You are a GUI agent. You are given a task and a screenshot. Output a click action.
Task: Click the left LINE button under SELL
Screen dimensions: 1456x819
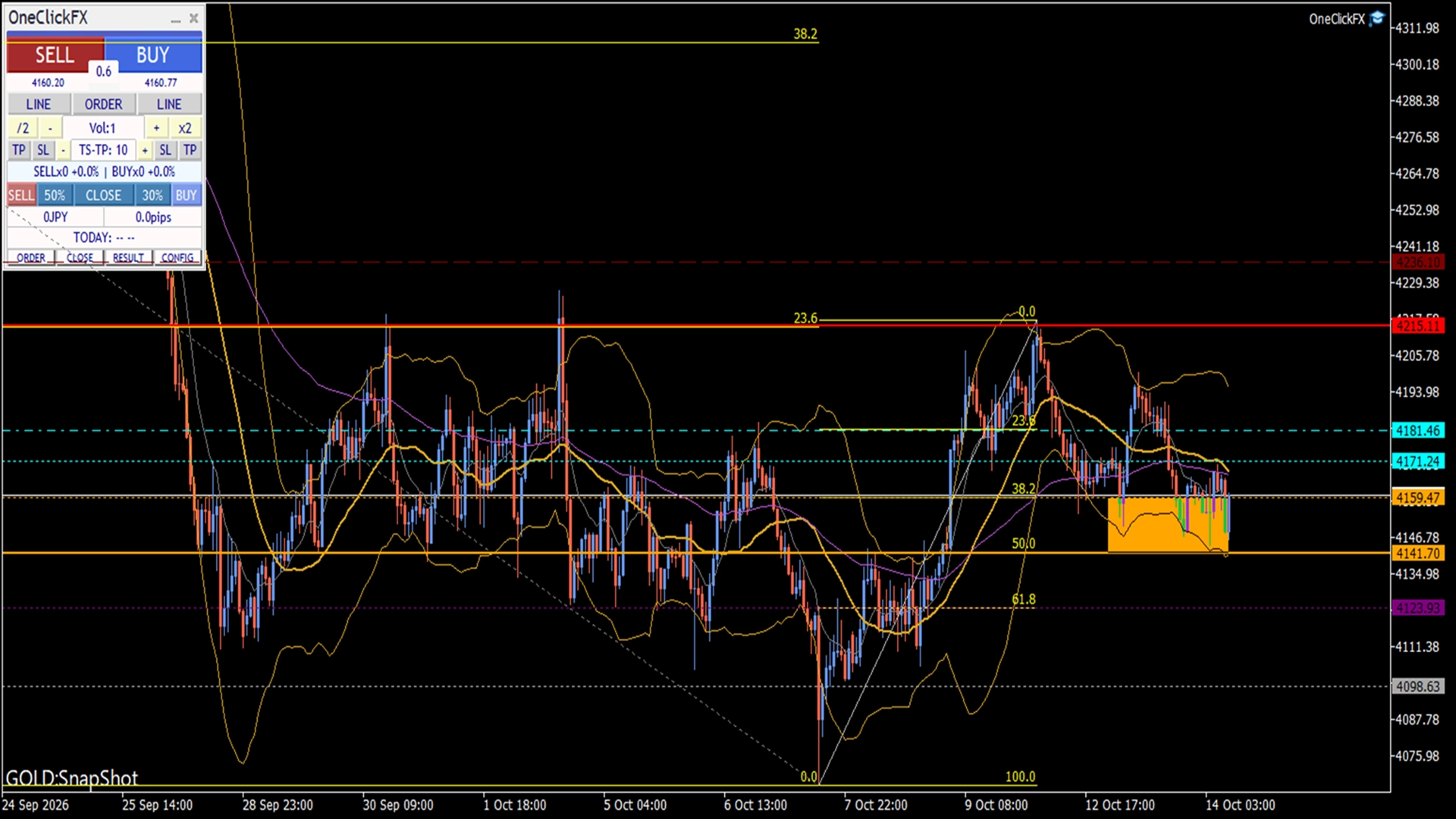(x=39, y=105)
